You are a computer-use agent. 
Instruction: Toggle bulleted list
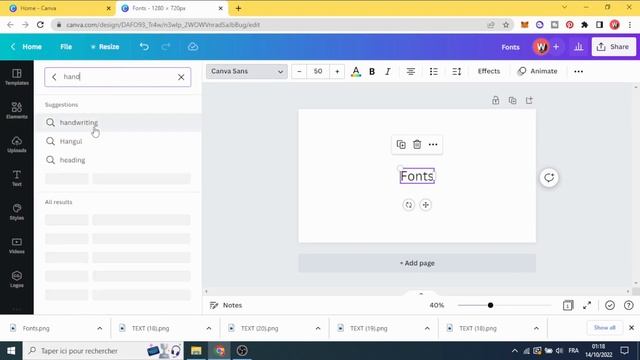point(433,71)
